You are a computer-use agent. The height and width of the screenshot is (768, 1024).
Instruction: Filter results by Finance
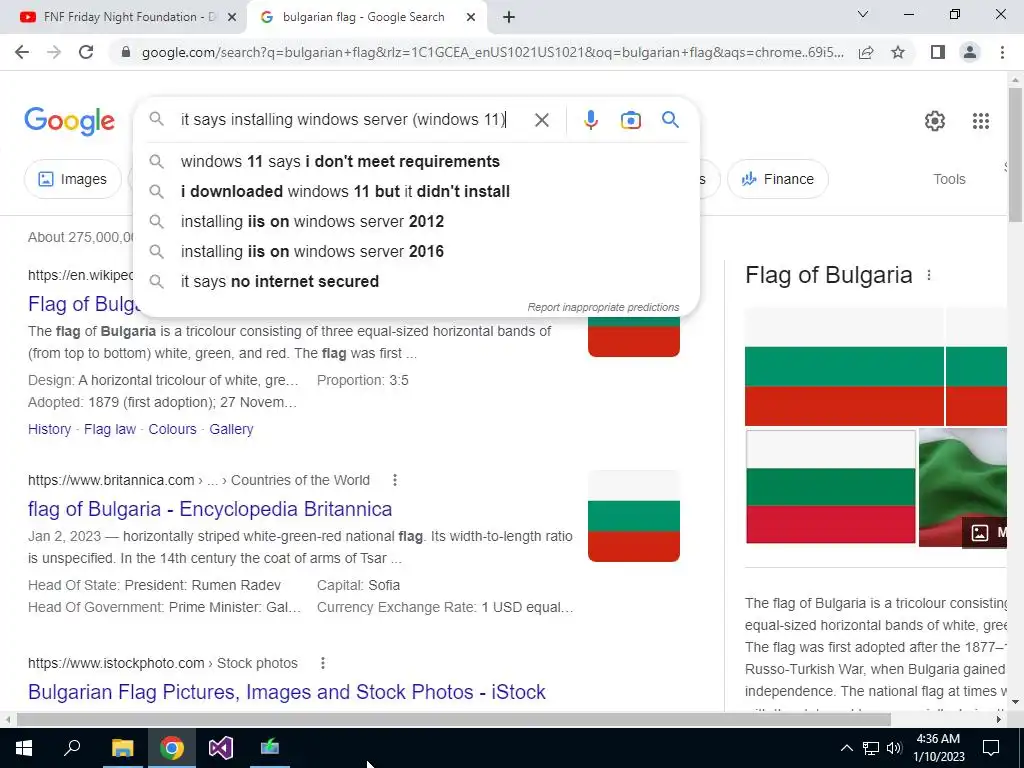777,179
